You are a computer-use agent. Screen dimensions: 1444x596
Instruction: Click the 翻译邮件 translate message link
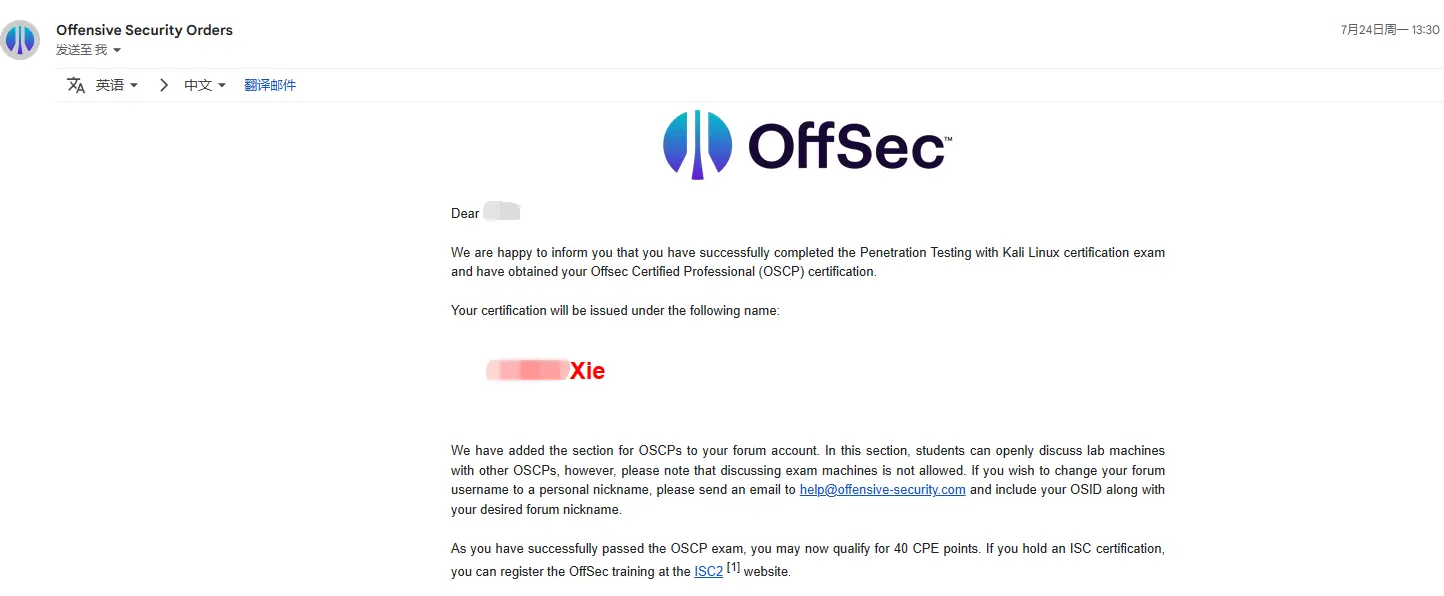tap(270, 85)
